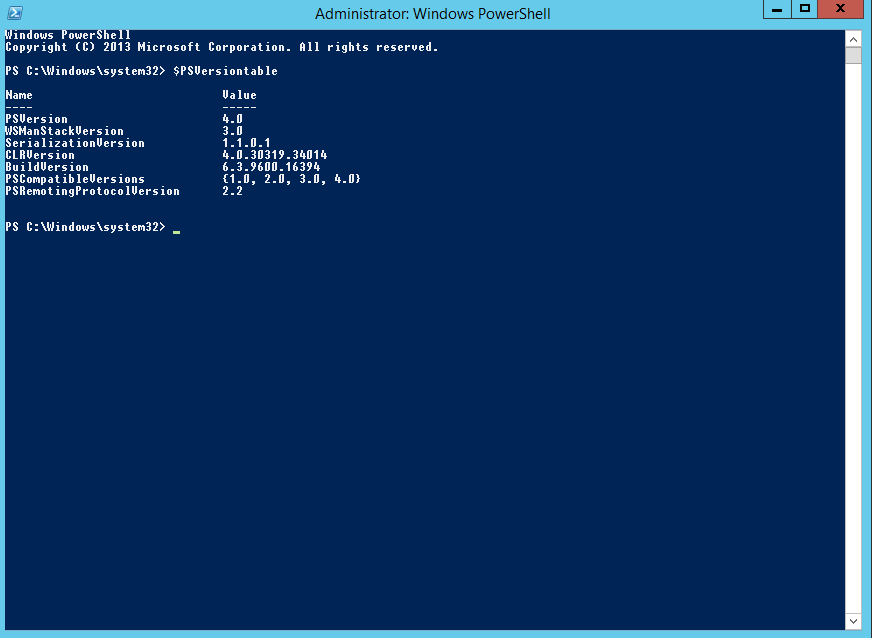
Task: Minimize the PowerShell window
Action: pyautogui.click(x=777, y=9)
